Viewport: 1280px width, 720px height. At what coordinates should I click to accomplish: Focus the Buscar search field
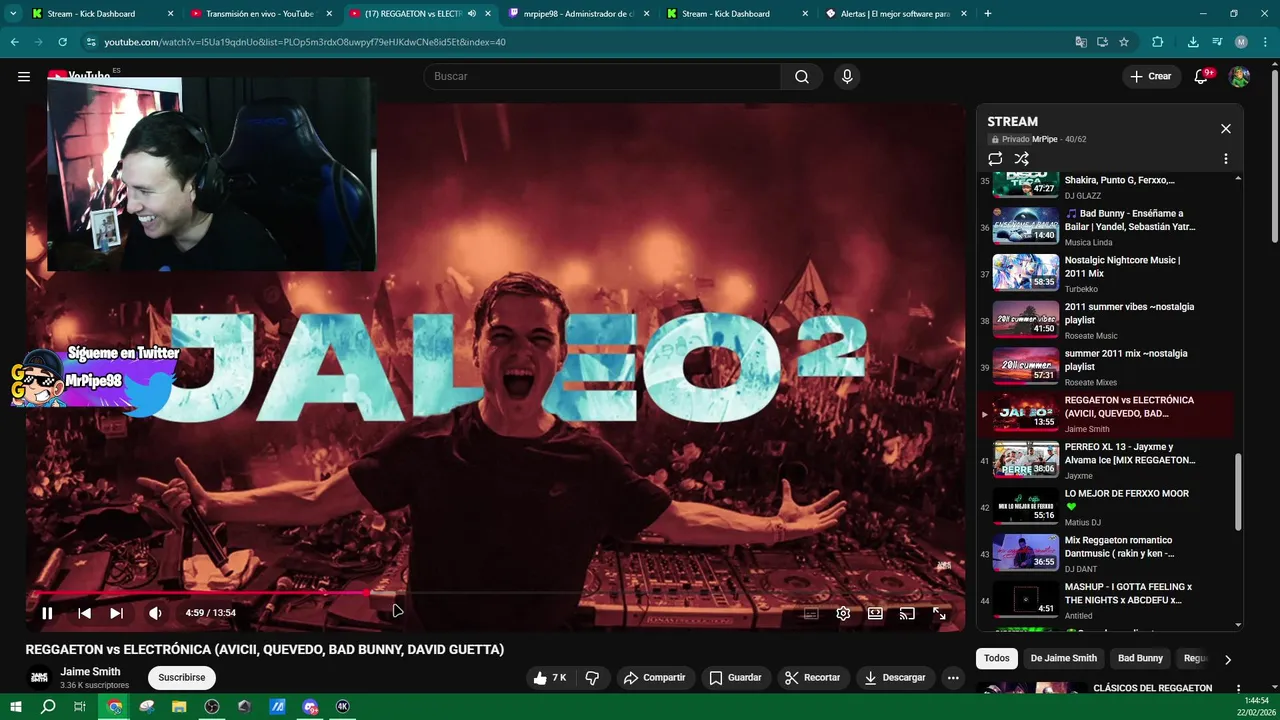(602, 76)
